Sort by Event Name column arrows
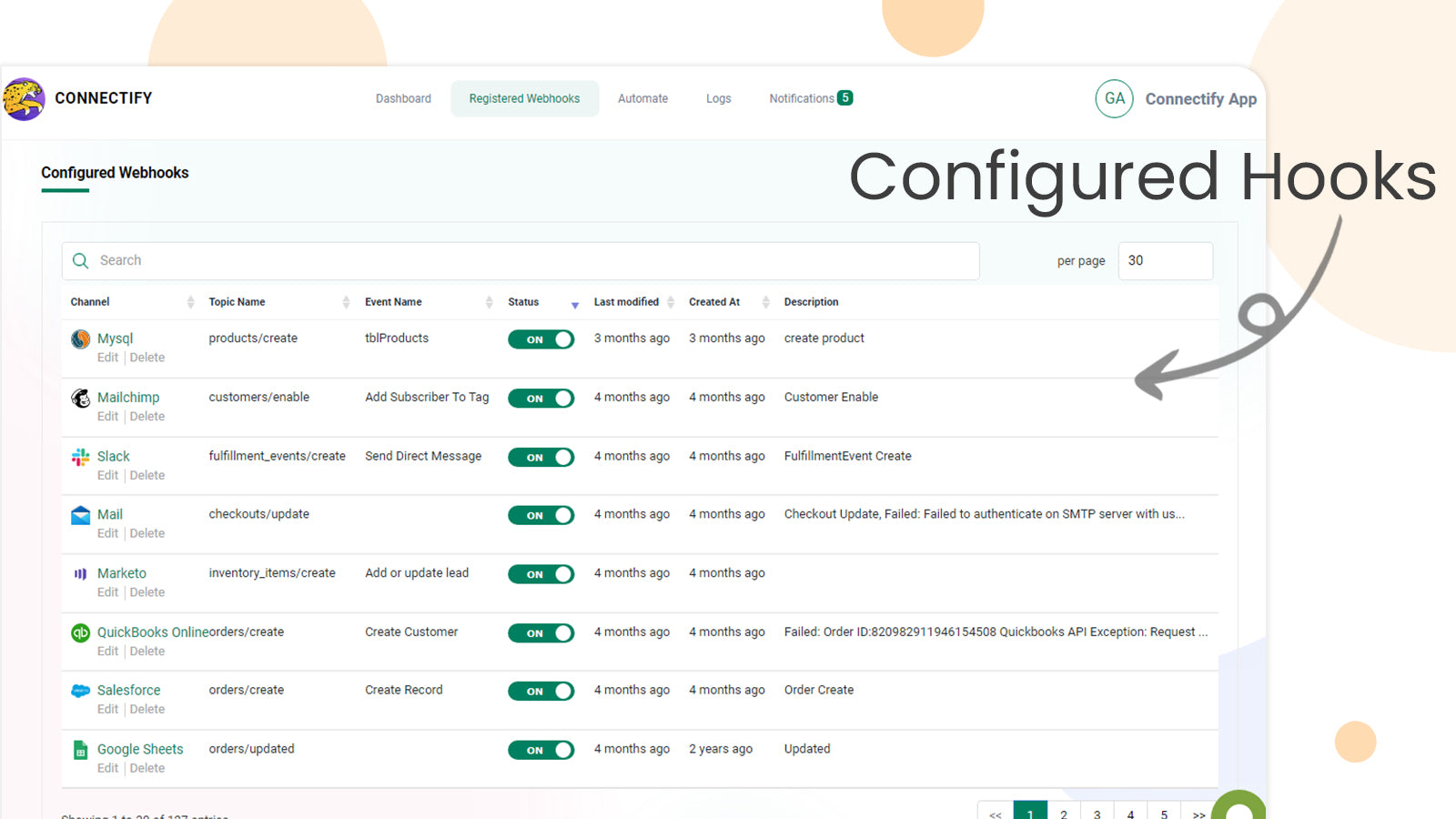Image resolution: width=1456 pixels, height=819 pixels. pyautogui.click(x=489, y=302)
